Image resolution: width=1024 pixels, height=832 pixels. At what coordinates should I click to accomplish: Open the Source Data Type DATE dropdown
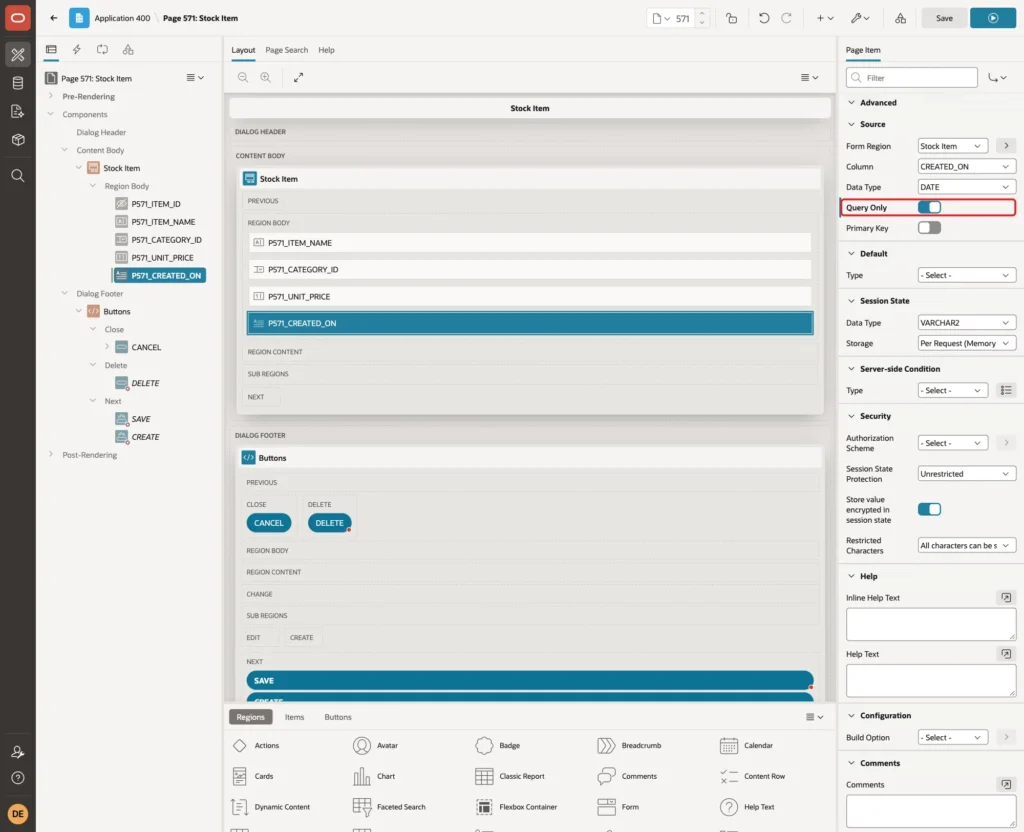(x=966, y=187)
